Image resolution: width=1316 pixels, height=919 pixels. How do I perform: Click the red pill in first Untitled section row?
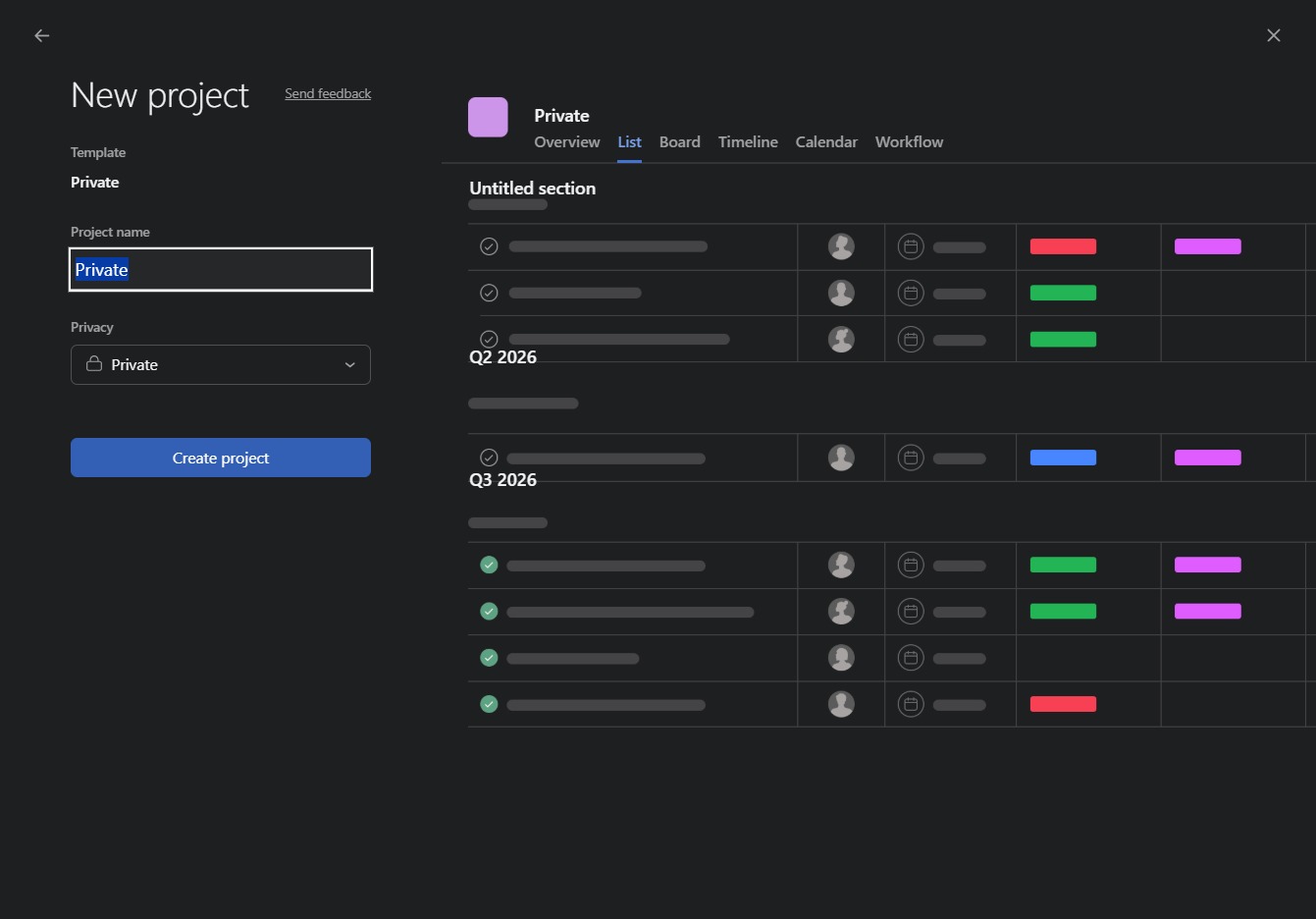point(1063,246)
